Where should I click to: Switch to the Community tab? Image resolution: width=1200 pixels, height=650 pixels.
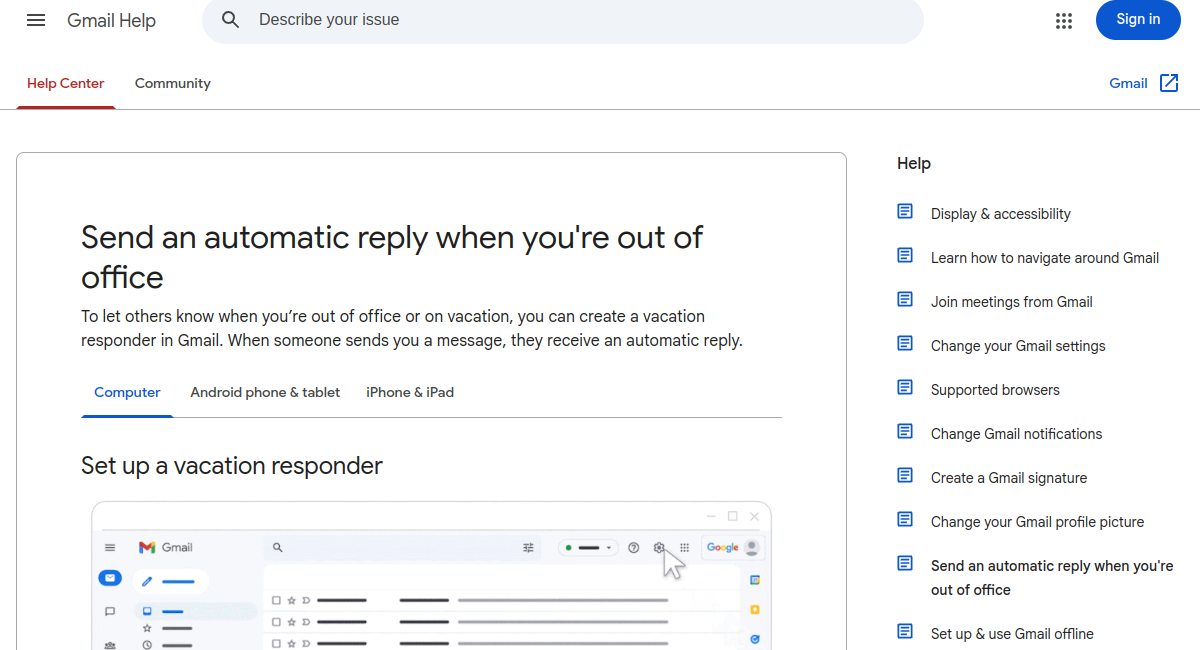coord(173,84)
